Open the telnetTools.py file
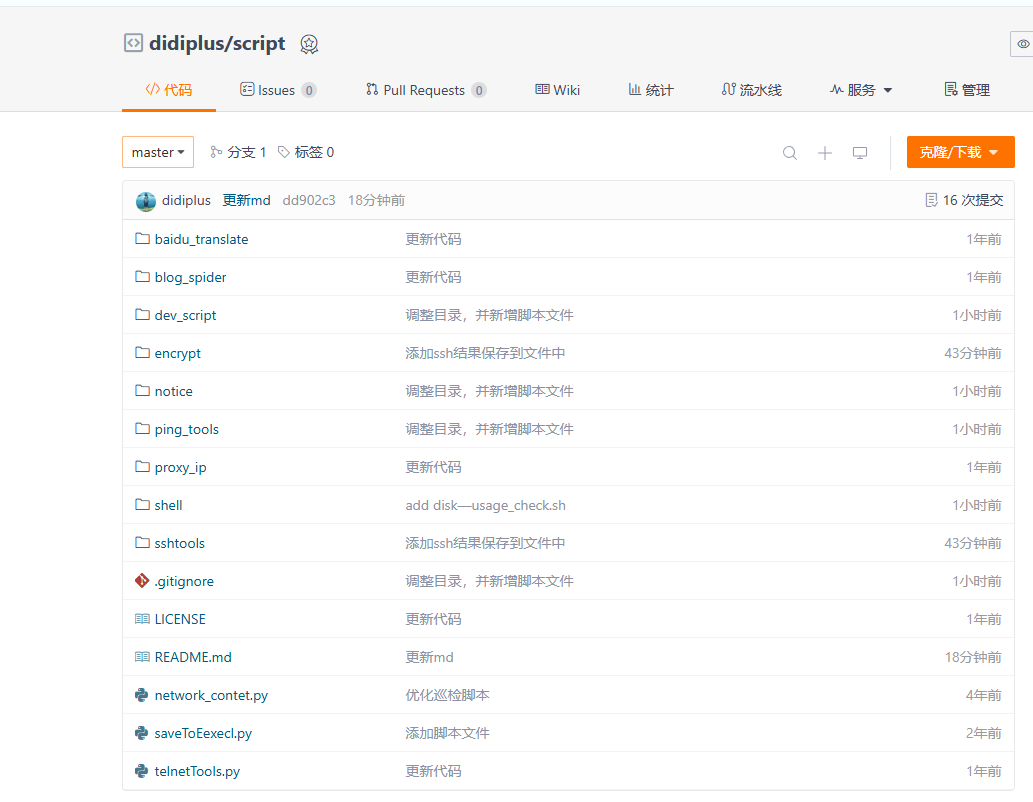The width and height of the screenshot is (1033, 802). tap(198, 772)
